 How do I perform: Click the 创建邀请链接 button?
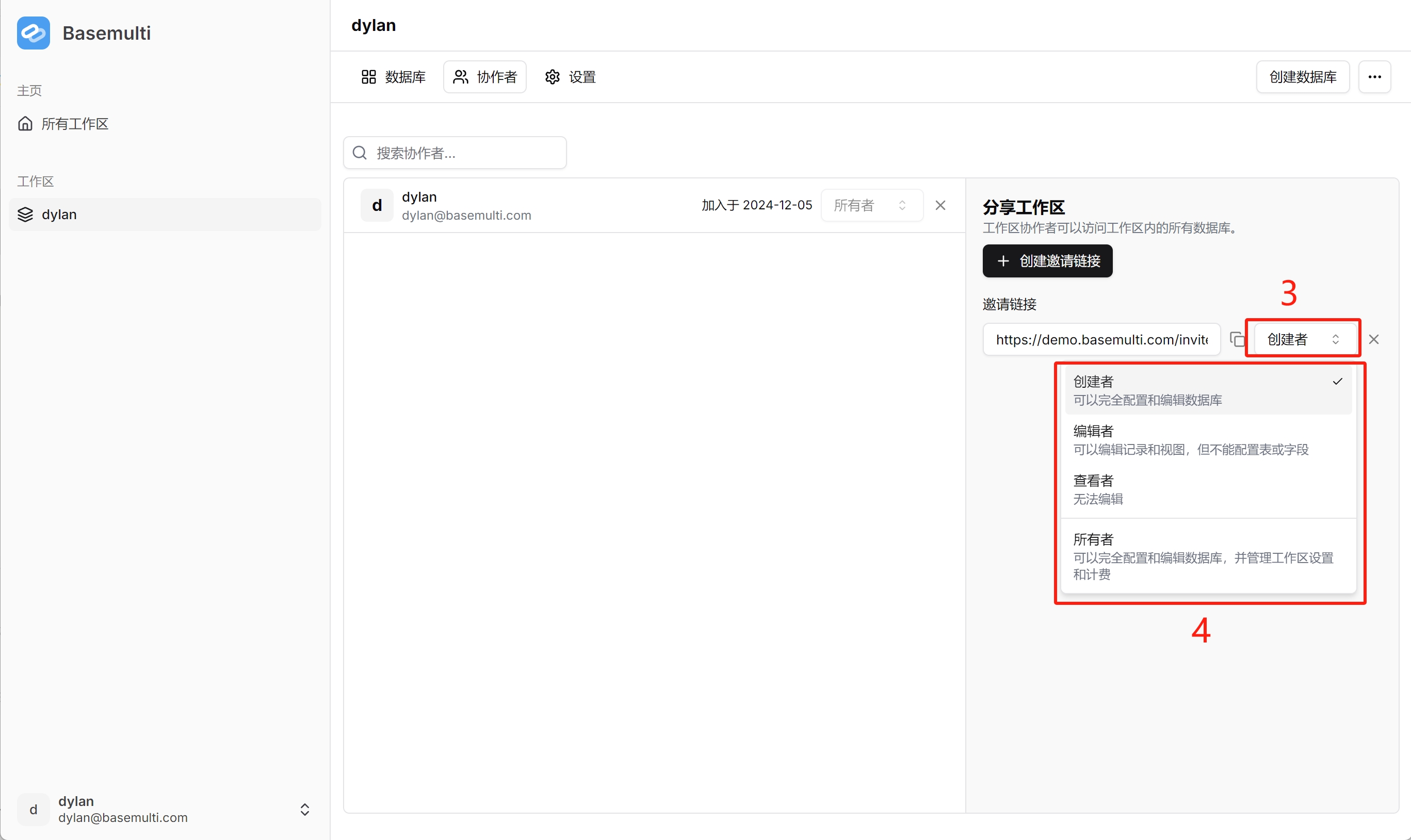point(1047,261)
